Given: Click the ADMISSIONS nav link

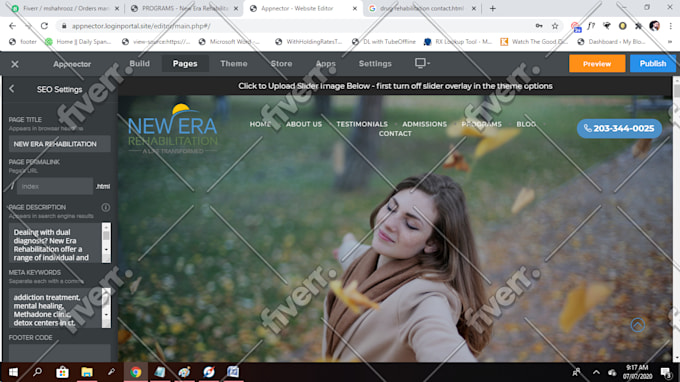Looking at the screenshot, I should [x=424, y=124].
